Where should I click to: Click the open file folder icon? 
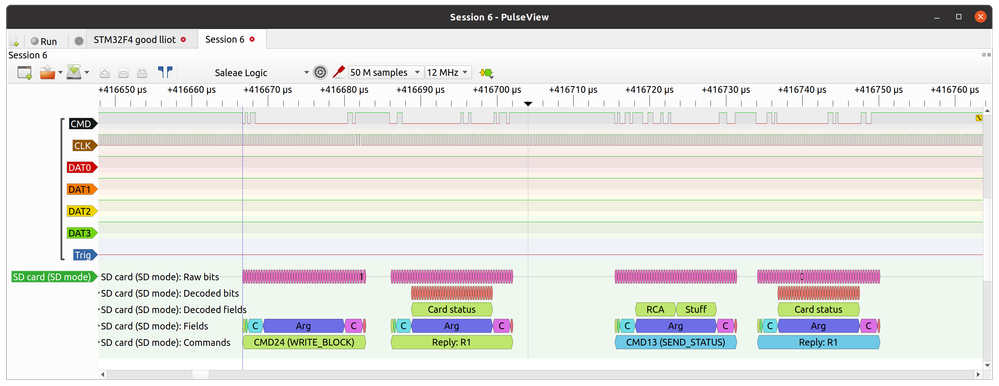pos(47,73)
